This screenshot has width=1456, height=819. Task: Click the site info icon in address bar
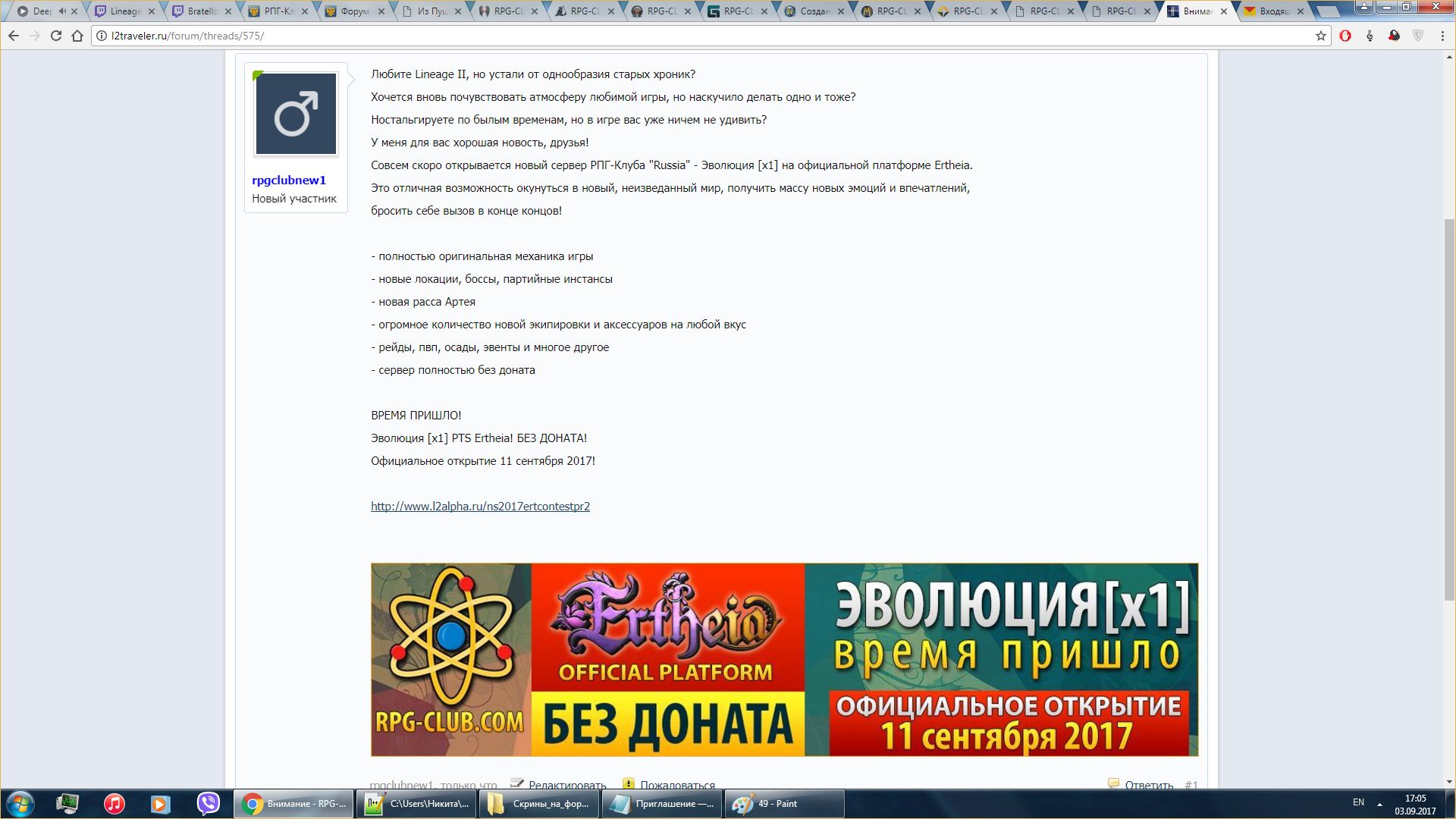(102, 36)
